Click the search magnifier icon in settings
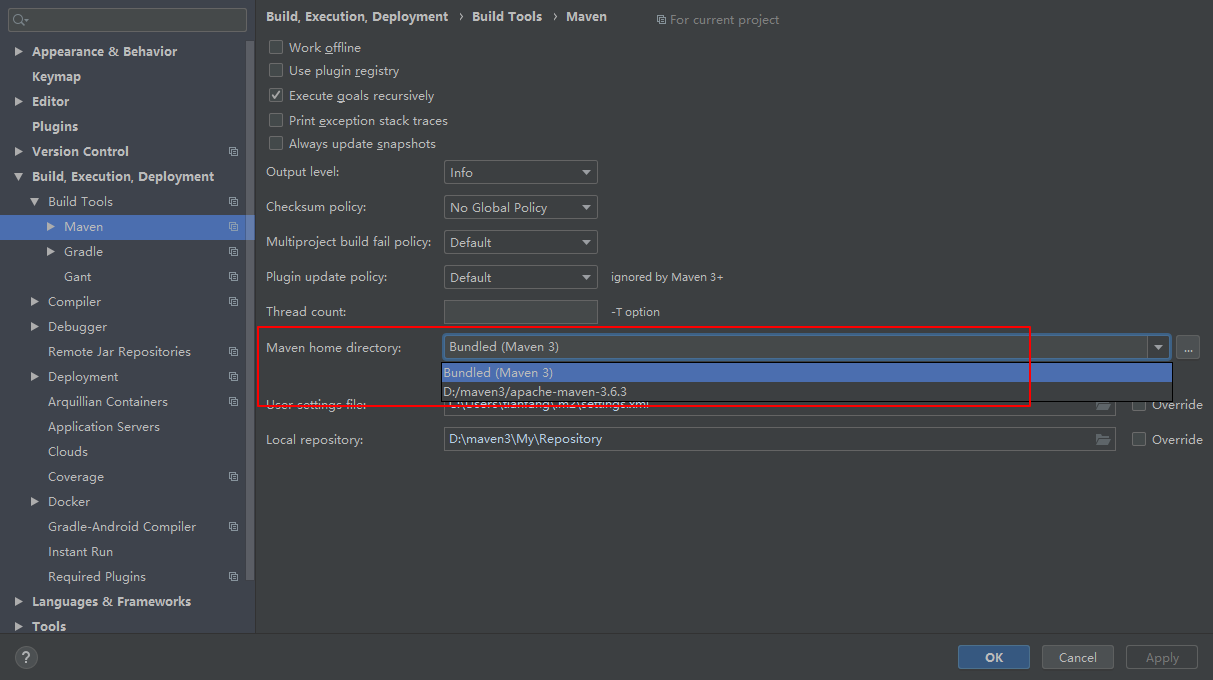The width and height of the screenshot is (1213, 680). pos(20,20)
